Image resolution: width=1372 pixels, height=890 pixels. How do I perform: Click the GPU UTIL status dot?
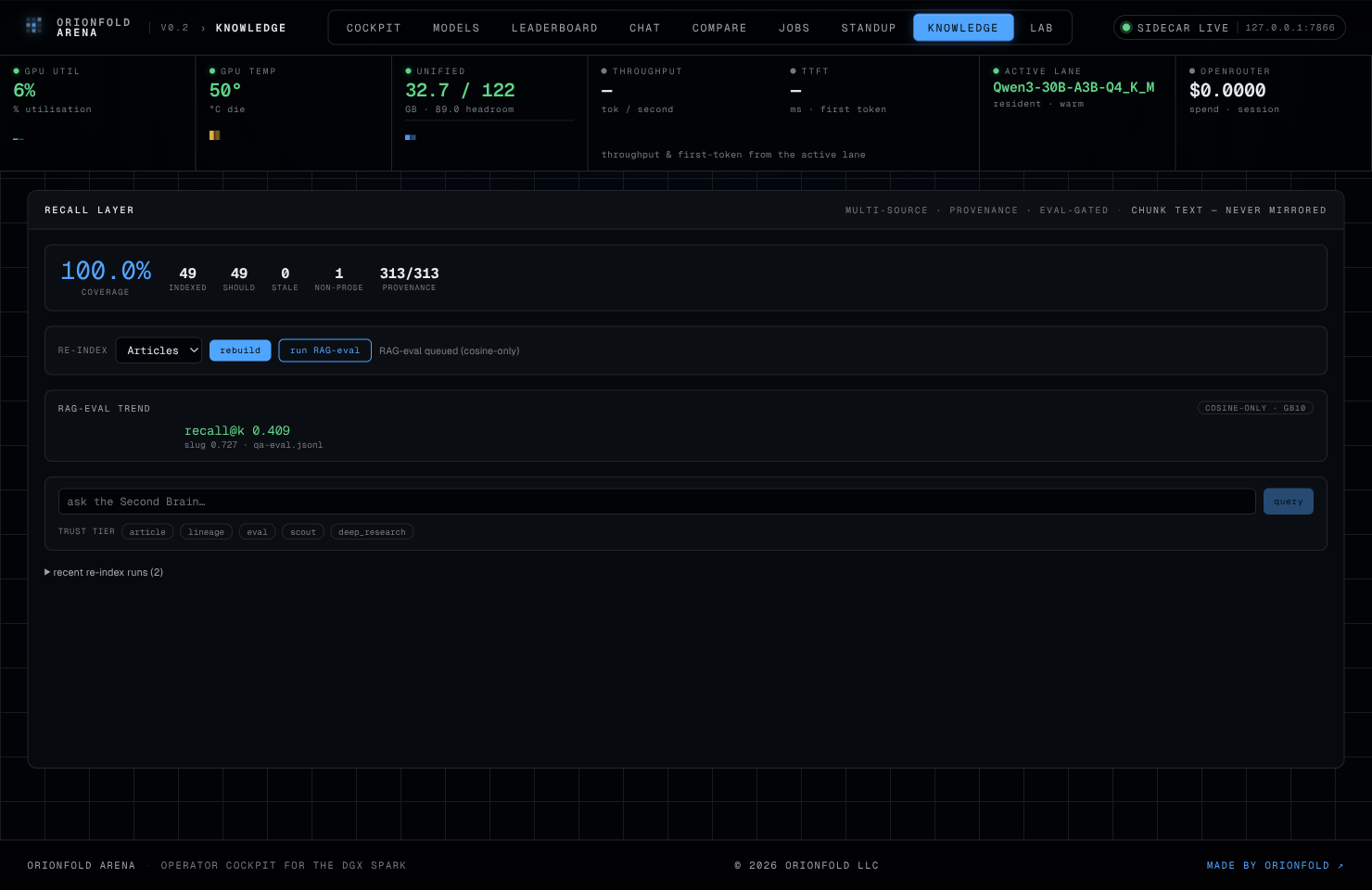click(x=17, y=71)
